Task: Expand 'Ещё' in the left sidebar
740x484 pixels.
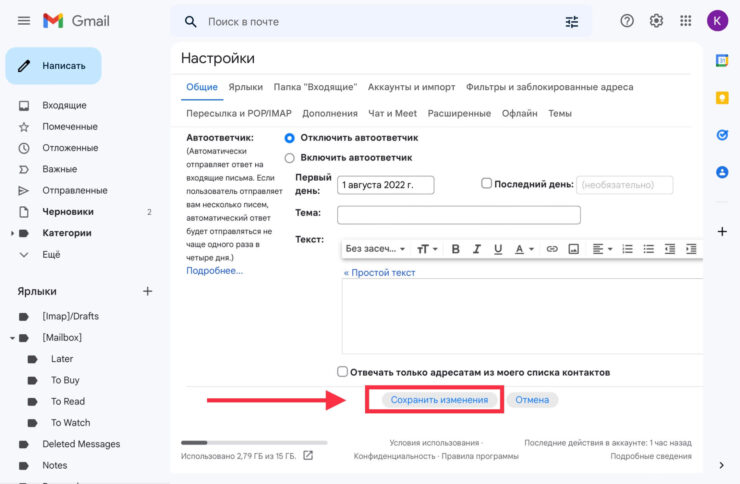Action: point(51,254)
